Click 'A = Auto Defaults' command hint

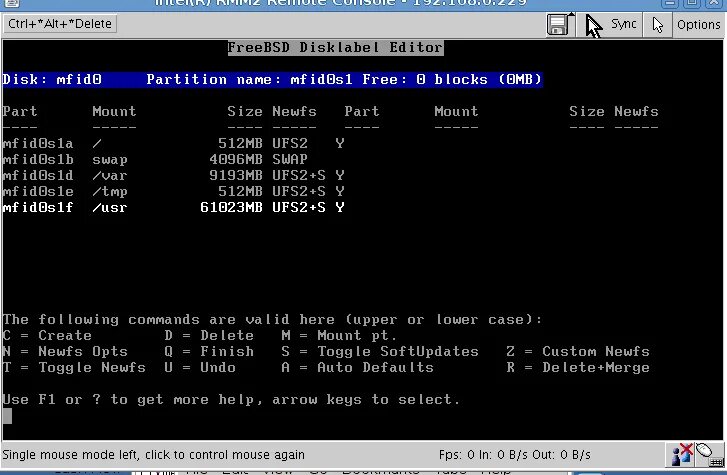pyautogui.click(x=357, y=367)
